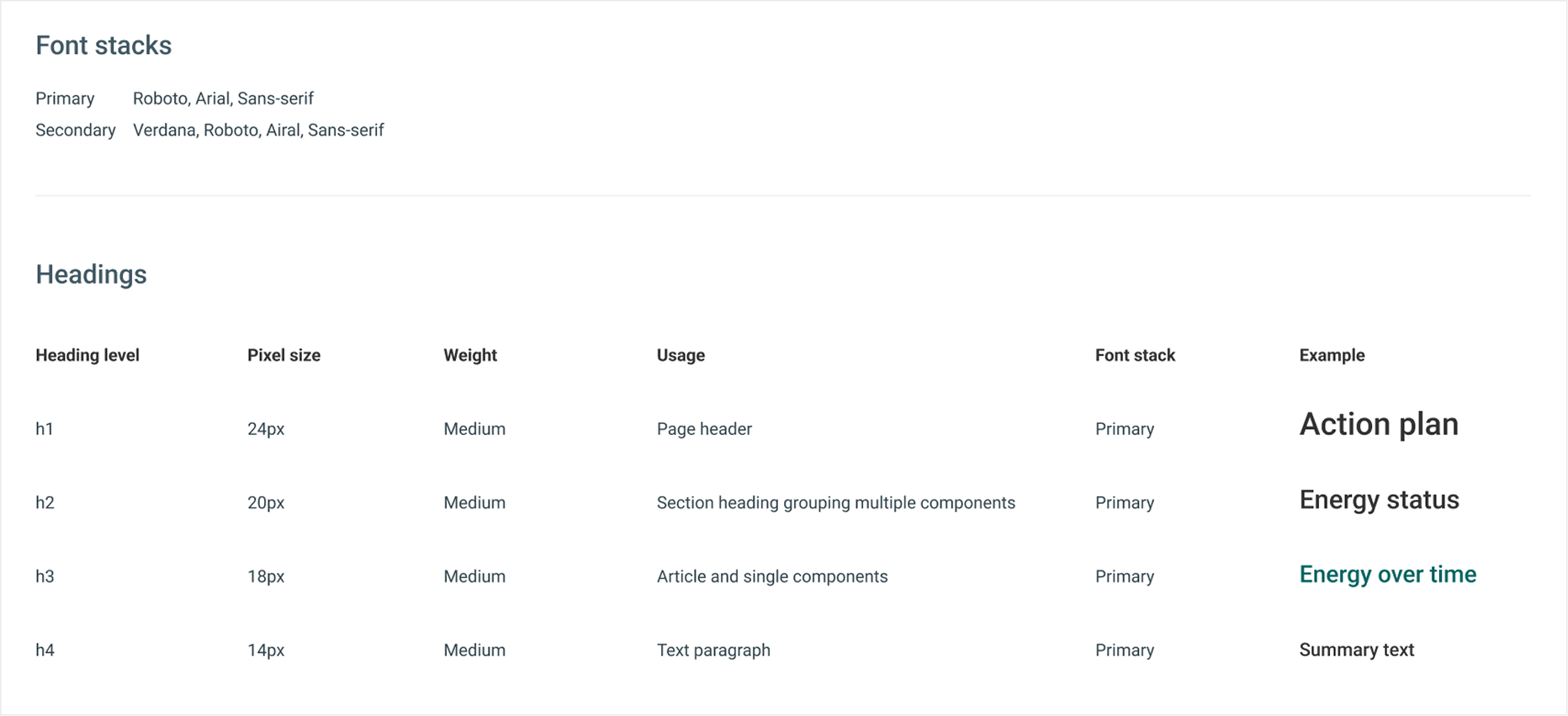Click the Secondary font stack label
Screen dimensions: 1568x716
(76, 130)
